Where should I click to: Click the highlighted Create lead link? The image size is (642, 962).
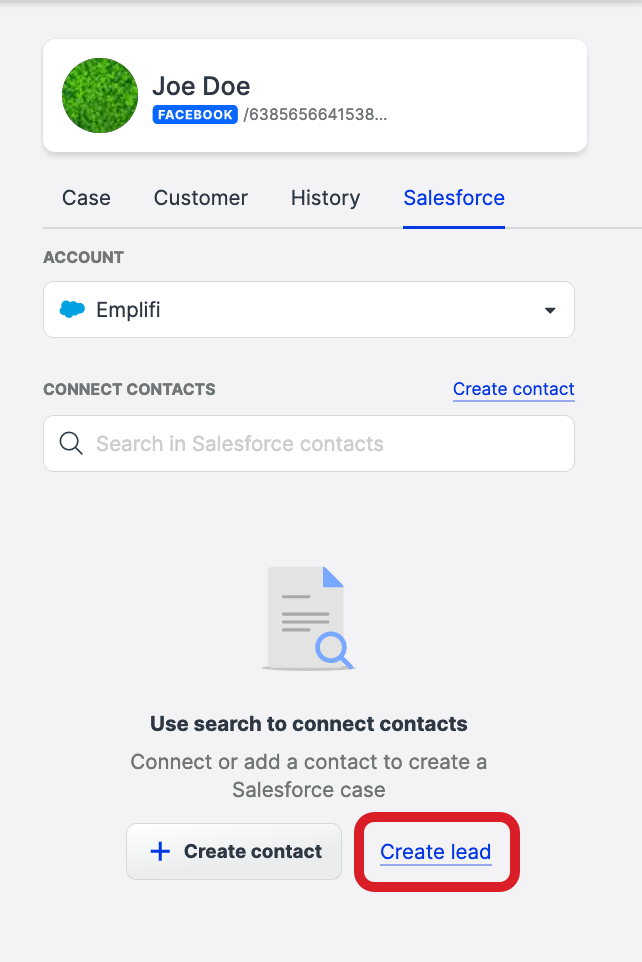click(436, 851)
